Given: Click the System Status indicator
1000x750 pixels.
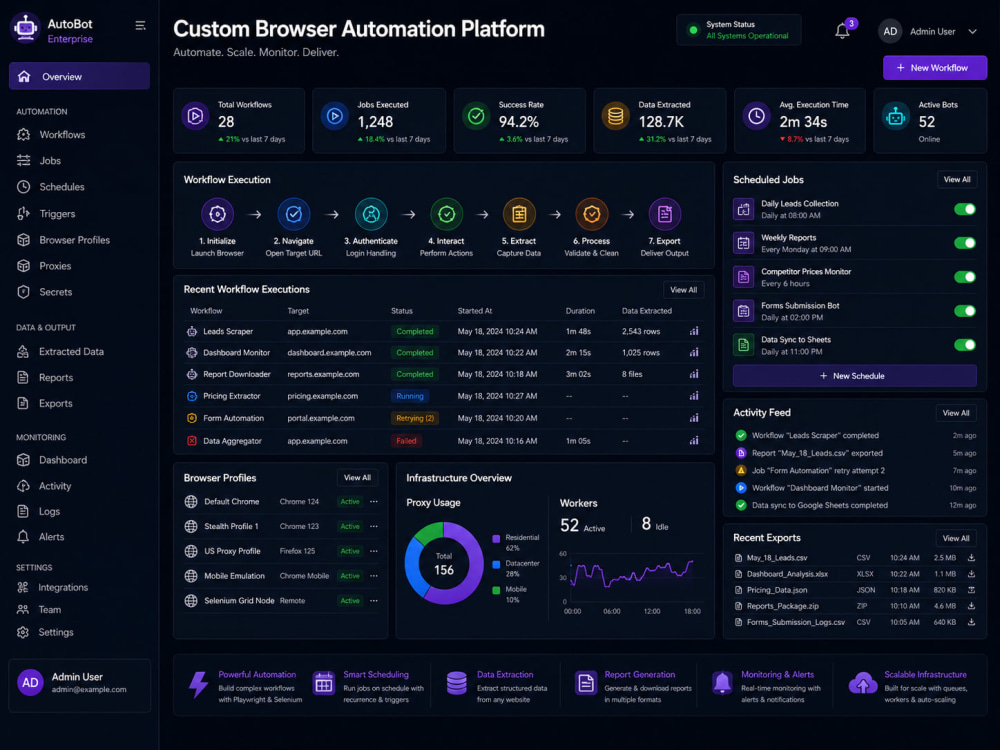Looking at the screenshot, I should pos(739,30).
